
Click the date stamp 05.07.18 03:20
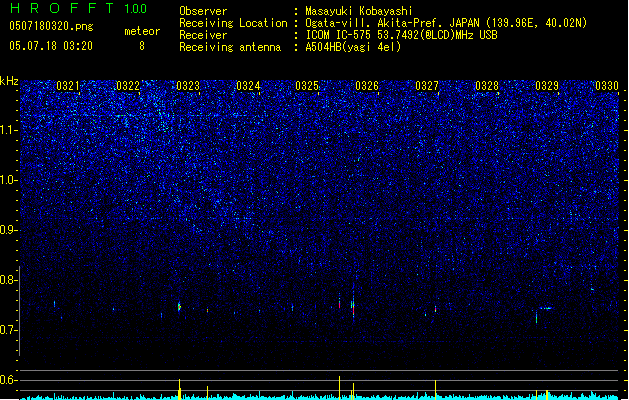(x=51, y=46)
